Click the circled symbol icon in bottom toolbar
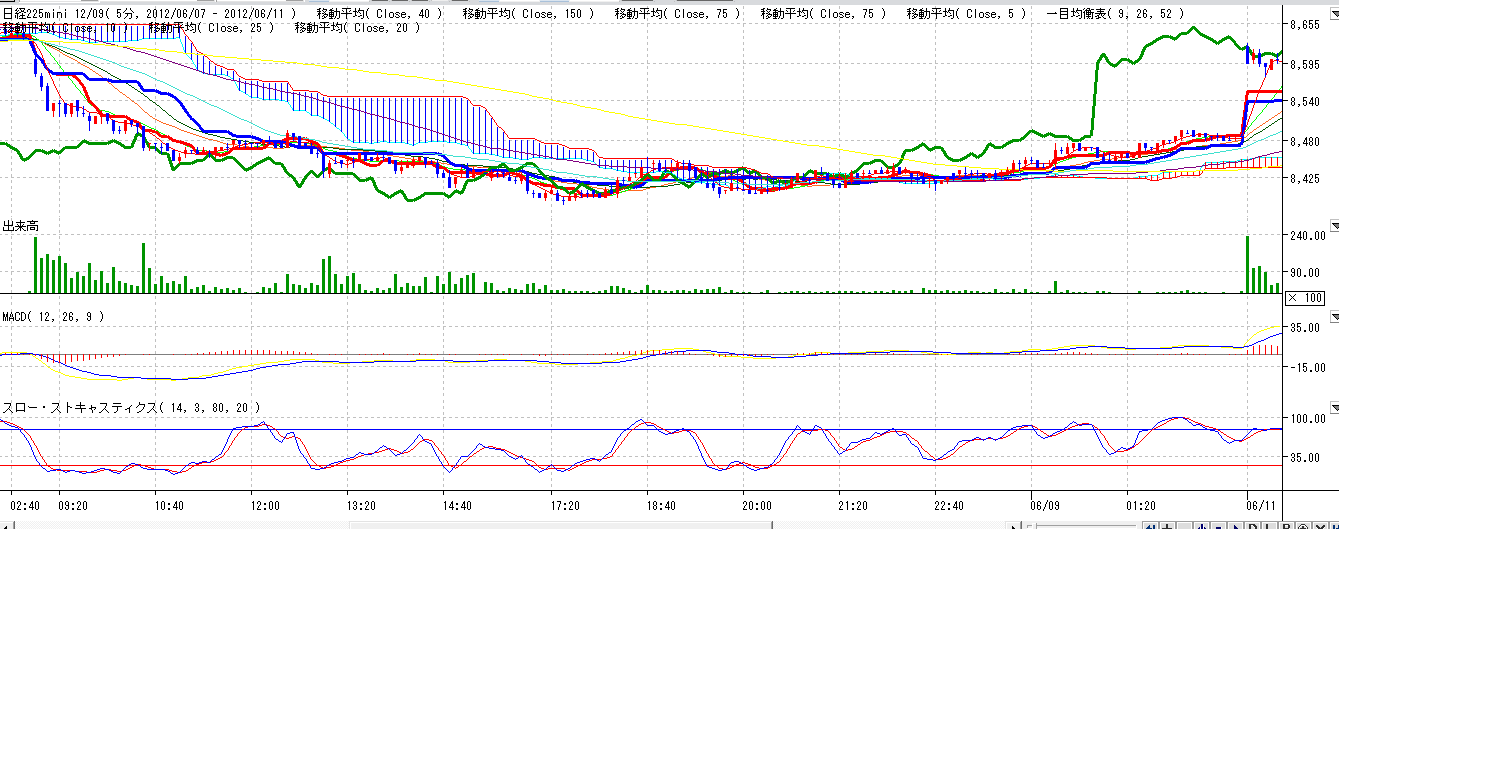1492x768 pixels. tap(1304, 527)
